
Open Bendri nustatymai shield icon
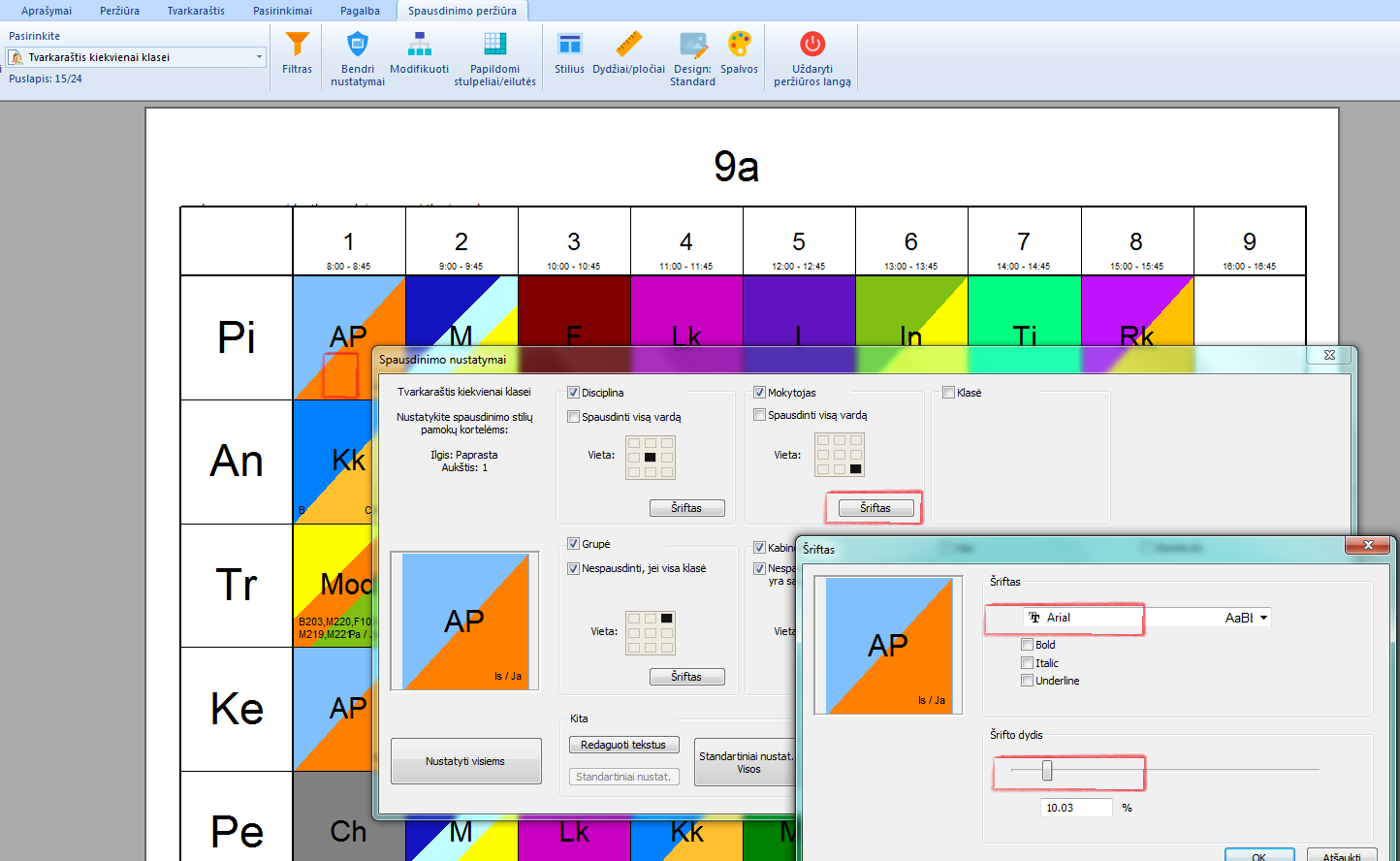coord(358,46)
